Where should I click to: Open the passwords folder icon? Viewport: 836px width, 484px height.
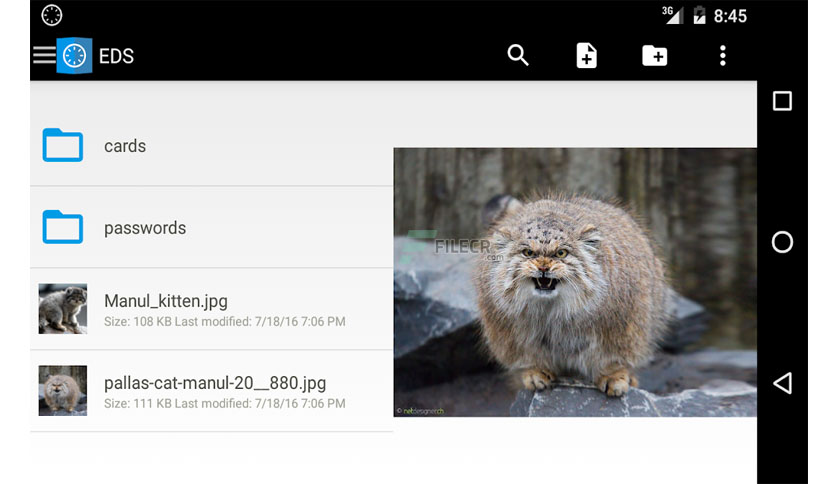click(x=63, y=227)
